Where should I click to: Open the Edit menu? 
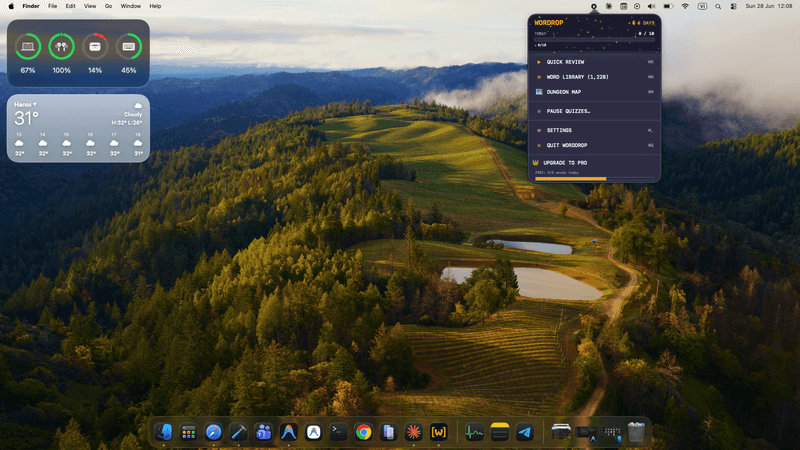(x=70, y=6)
